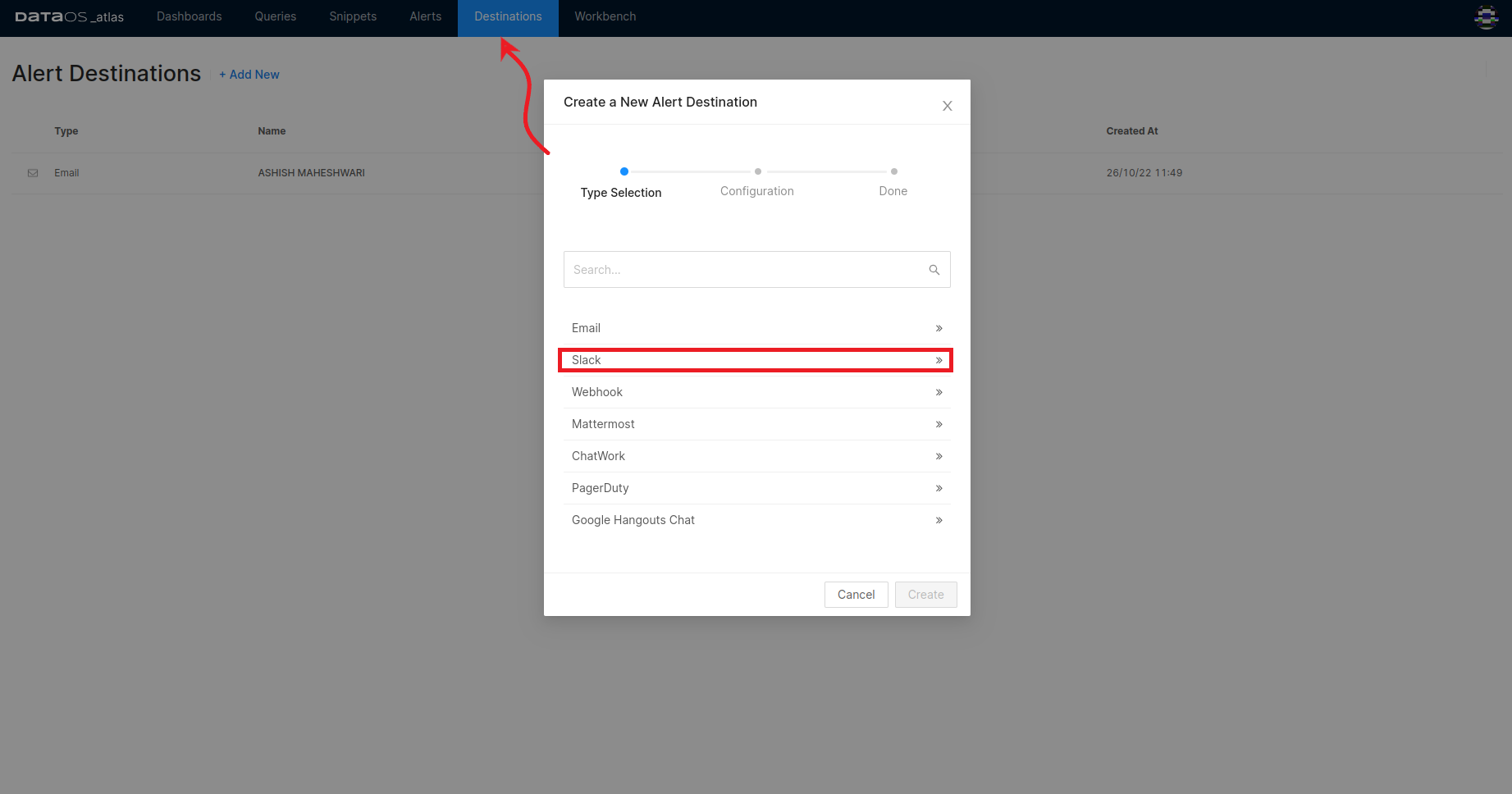Screen dimensions: 1512x794
Task: Expand the Email destination chevron
Action: click(x=939, y=328)
